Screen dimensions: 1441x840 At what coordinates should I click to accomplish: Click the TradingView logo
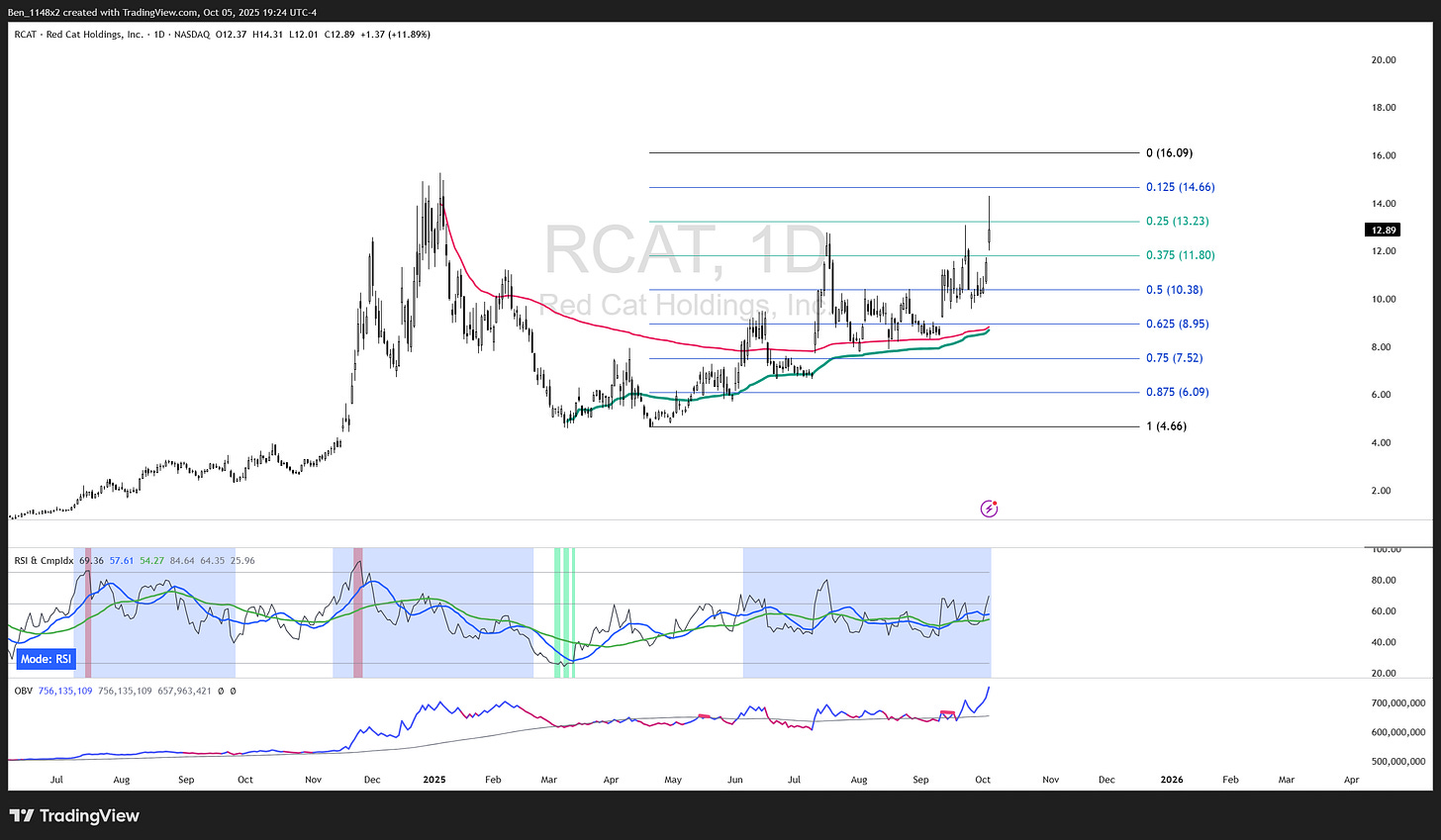pyautogui.click(x=74, y=816)
